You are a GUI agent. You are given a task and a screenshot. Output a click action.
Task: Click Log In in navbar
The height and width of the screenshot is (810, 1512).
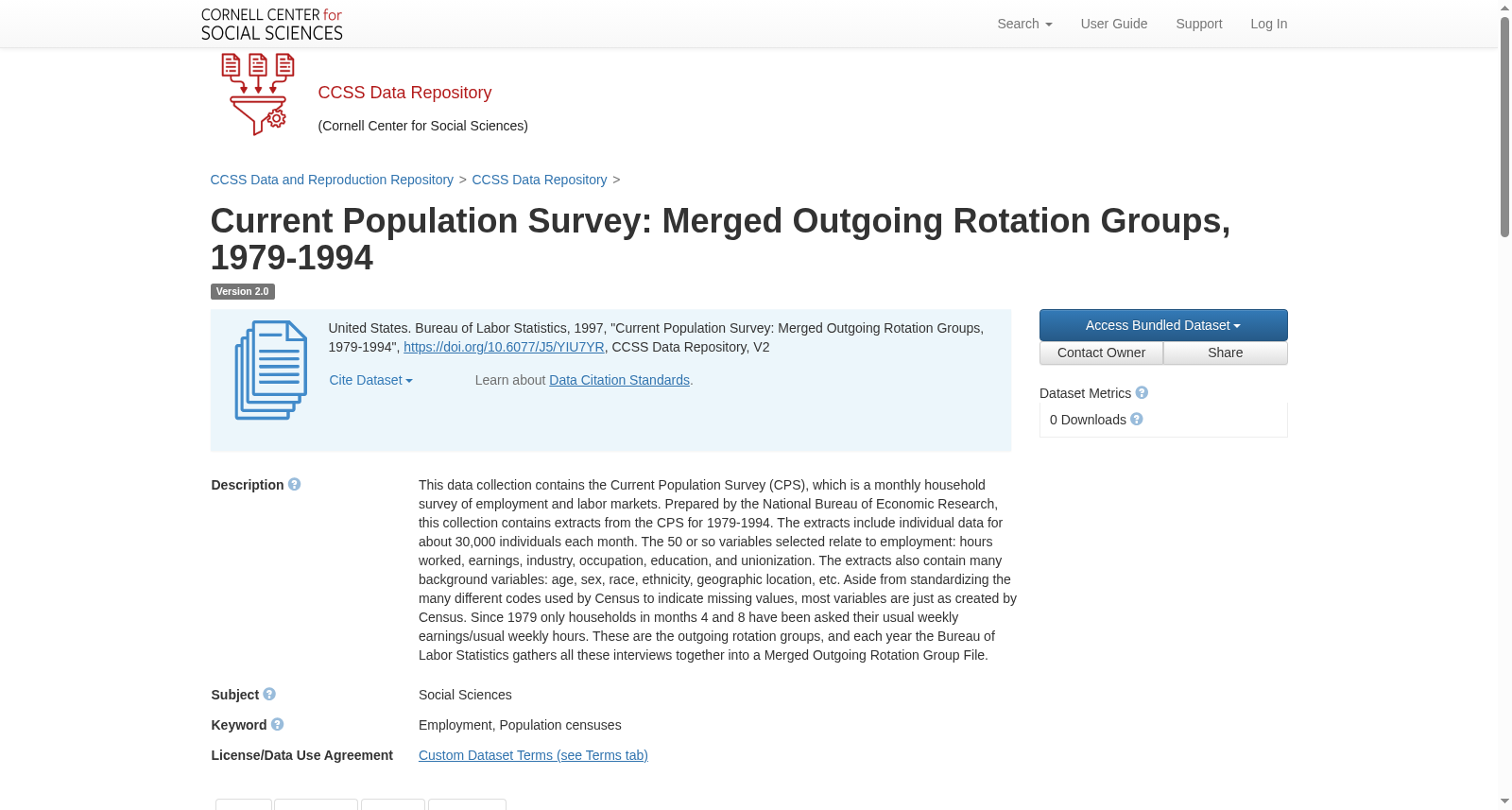coord(1269,24)
